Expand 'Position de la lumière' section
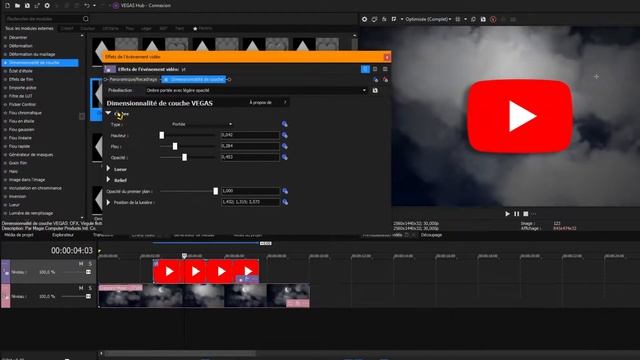Viewport: 640px width, 360px height. pyautogui.click(x=108, y=202)
